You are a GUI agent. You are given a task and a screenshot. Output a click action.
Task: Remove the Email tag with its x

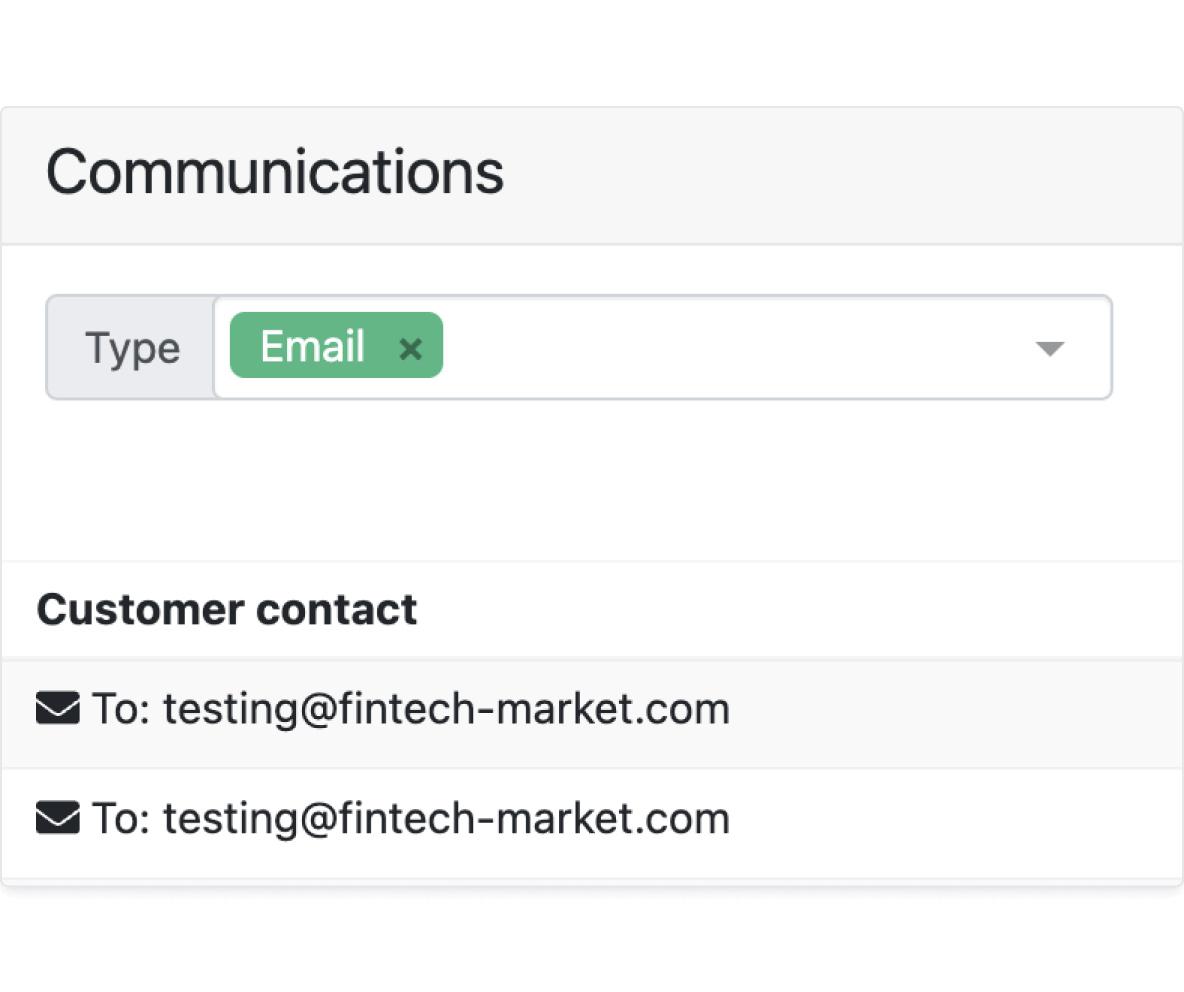[x=410, y=349]
